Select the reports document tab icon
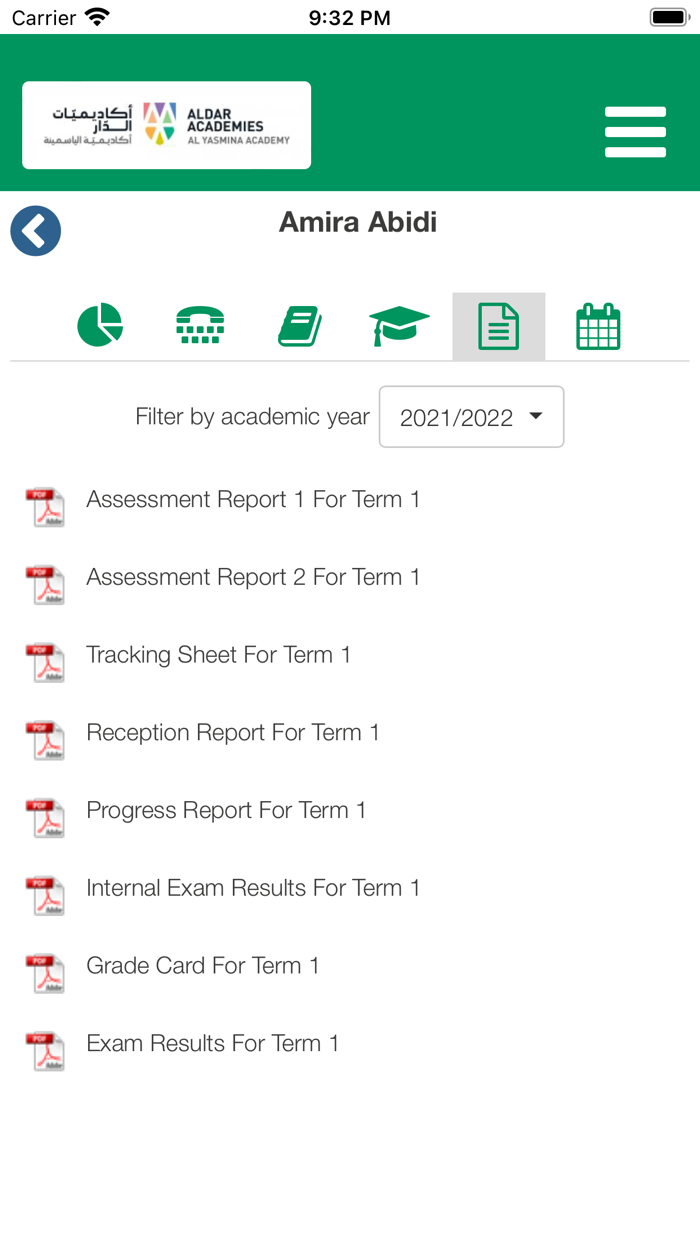The width and height of the screenshot is (700, 1244). click(499, 325)
